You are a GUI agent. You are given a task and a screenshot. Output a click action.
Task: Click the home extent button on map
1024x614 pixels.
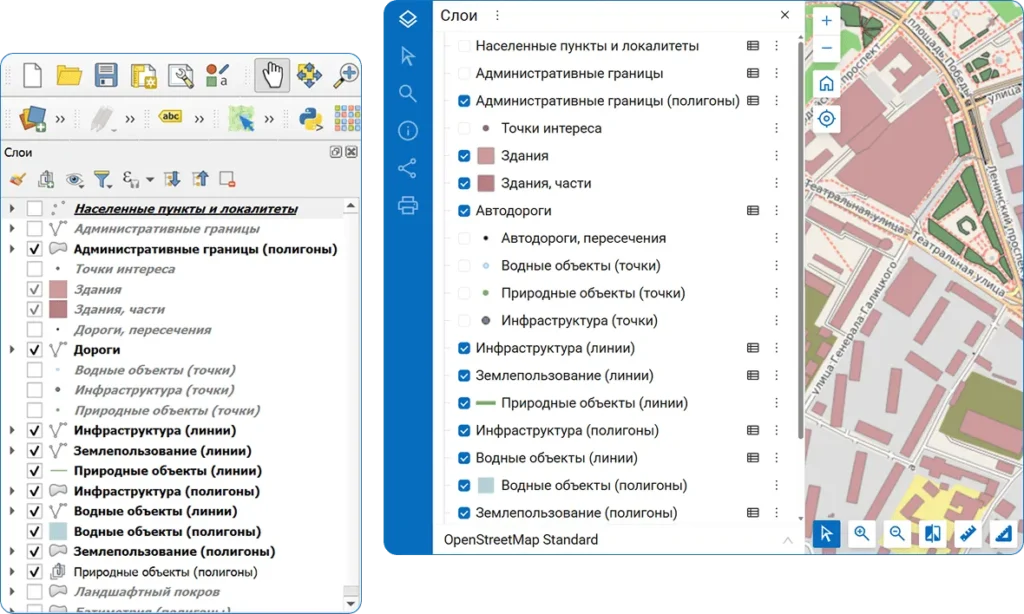click(x=826, y=84)
